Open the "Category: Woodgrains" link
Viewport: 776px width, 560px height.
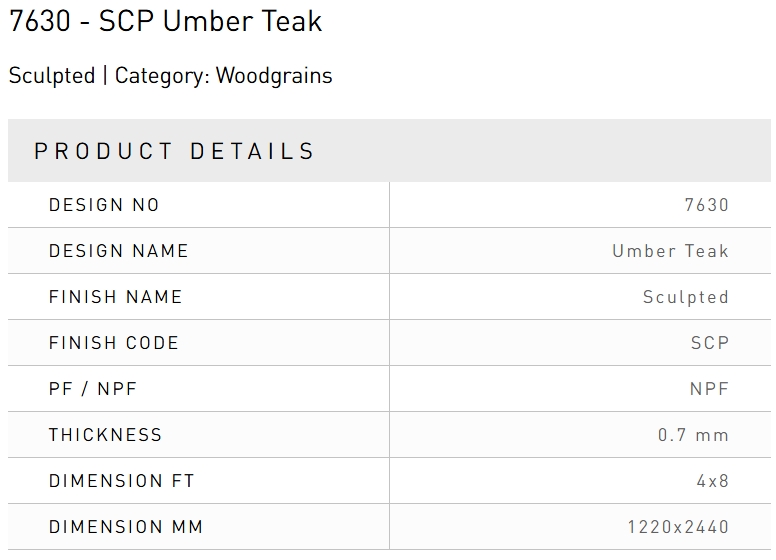click(223, 76)
